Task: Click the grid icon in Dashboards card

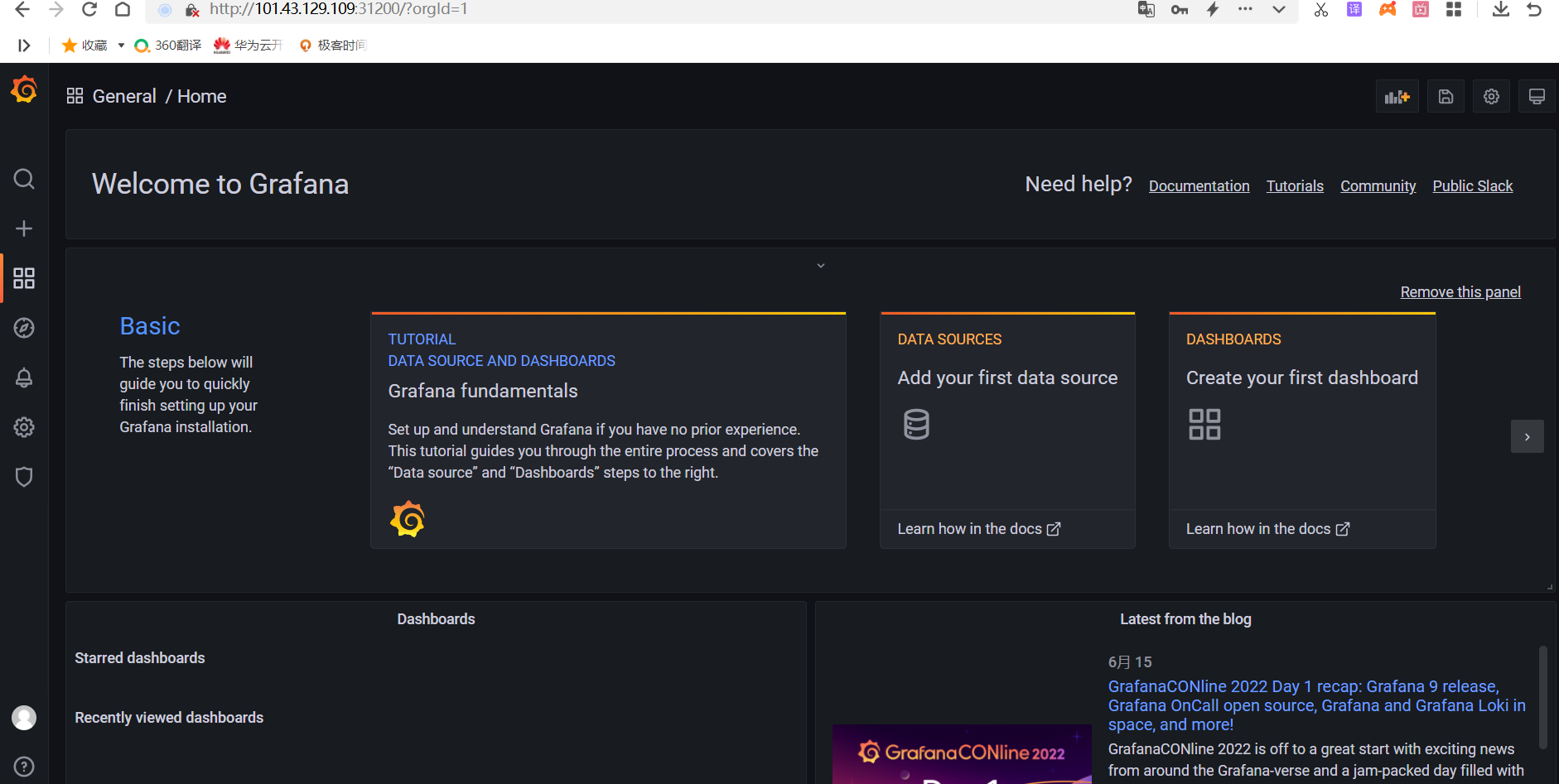Action: click(x=1204, y=424)
